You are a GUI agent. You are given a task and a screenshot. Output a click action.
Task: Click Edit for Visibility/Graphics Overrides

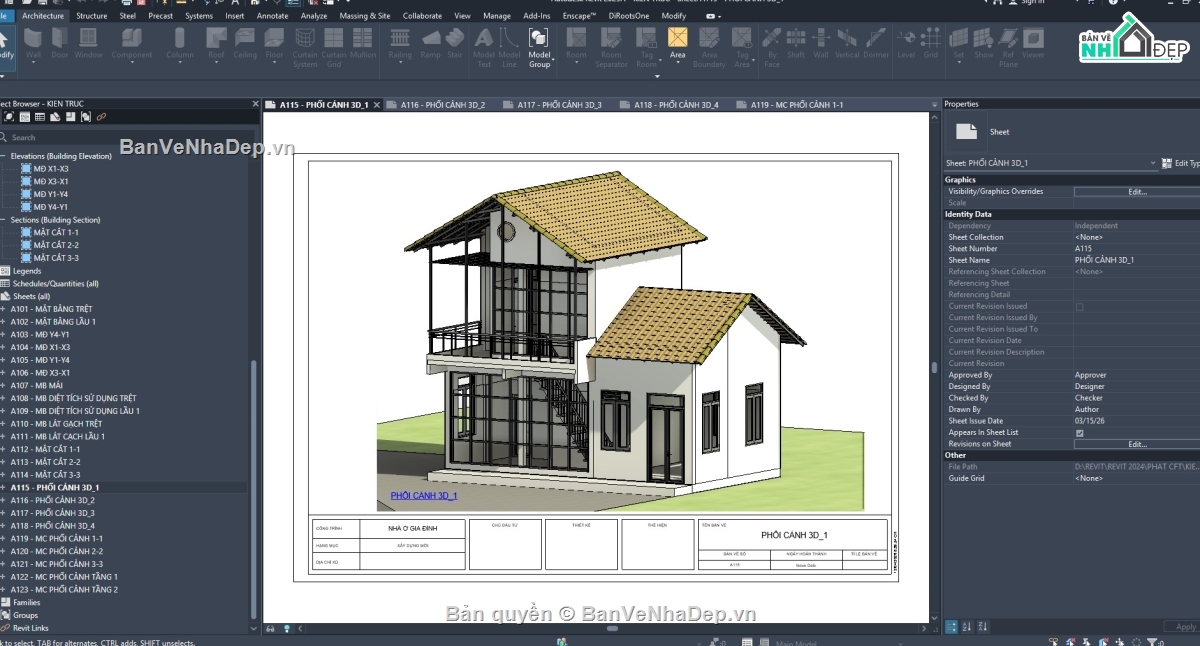(x=1137, y=191)
